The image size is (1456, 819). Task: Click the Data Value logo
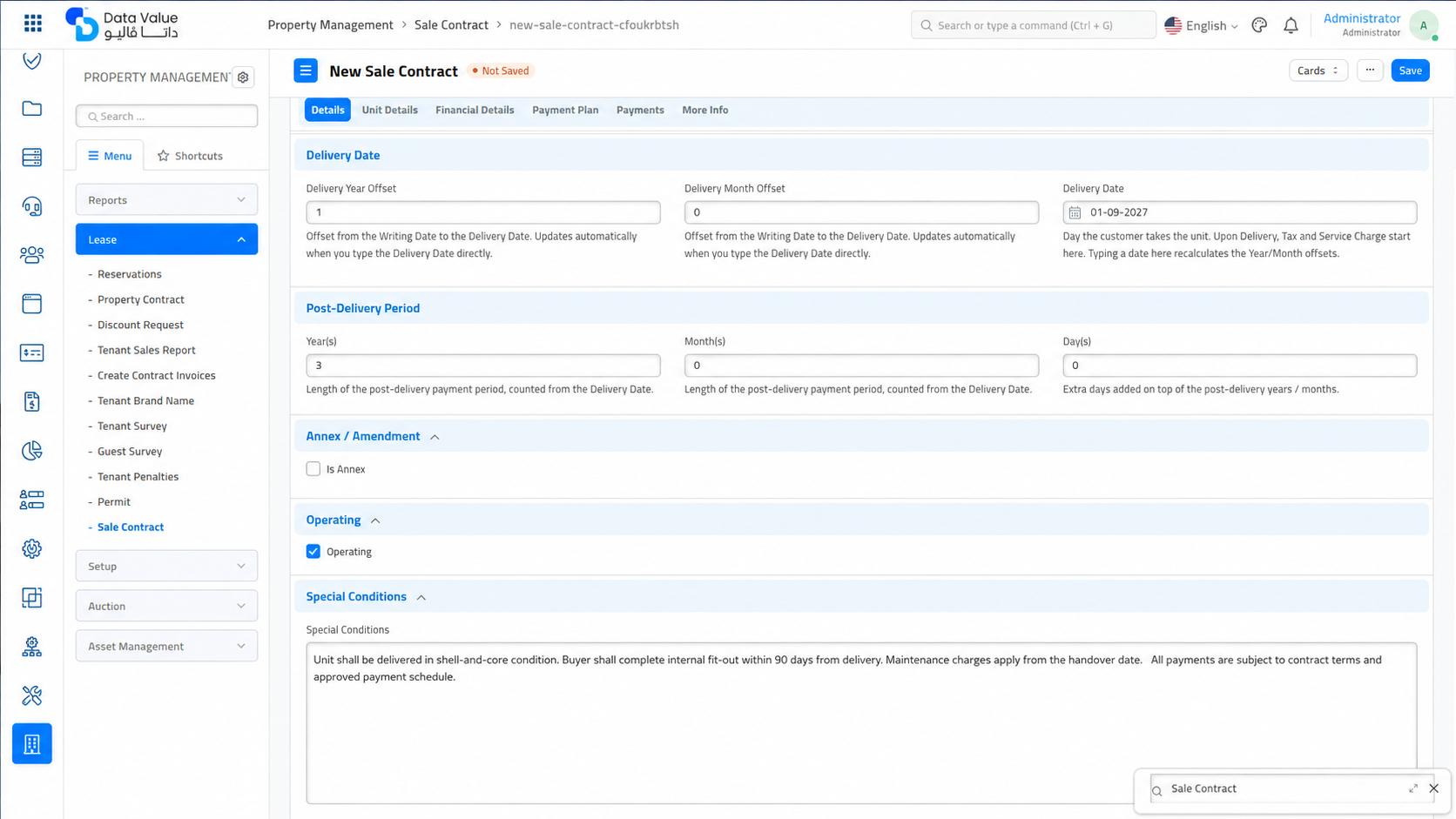tap(122, 24)
